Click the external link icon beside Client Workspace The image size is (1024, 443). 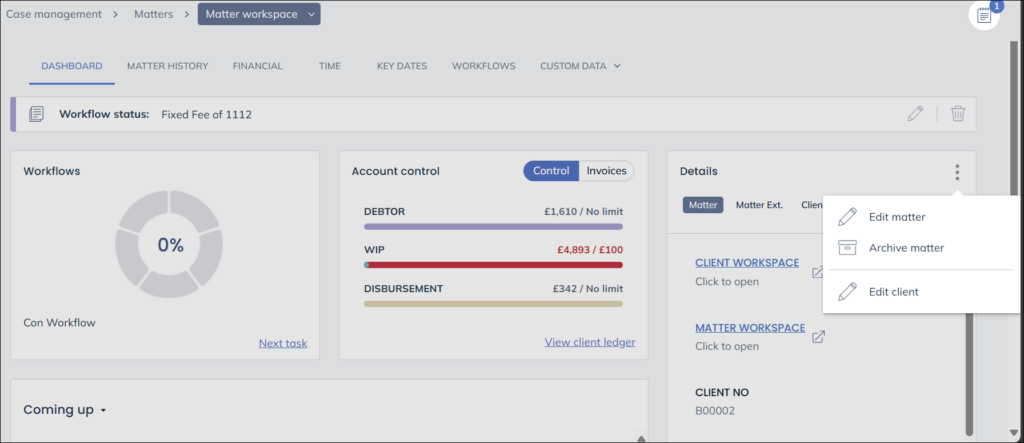tap(817, 272)
